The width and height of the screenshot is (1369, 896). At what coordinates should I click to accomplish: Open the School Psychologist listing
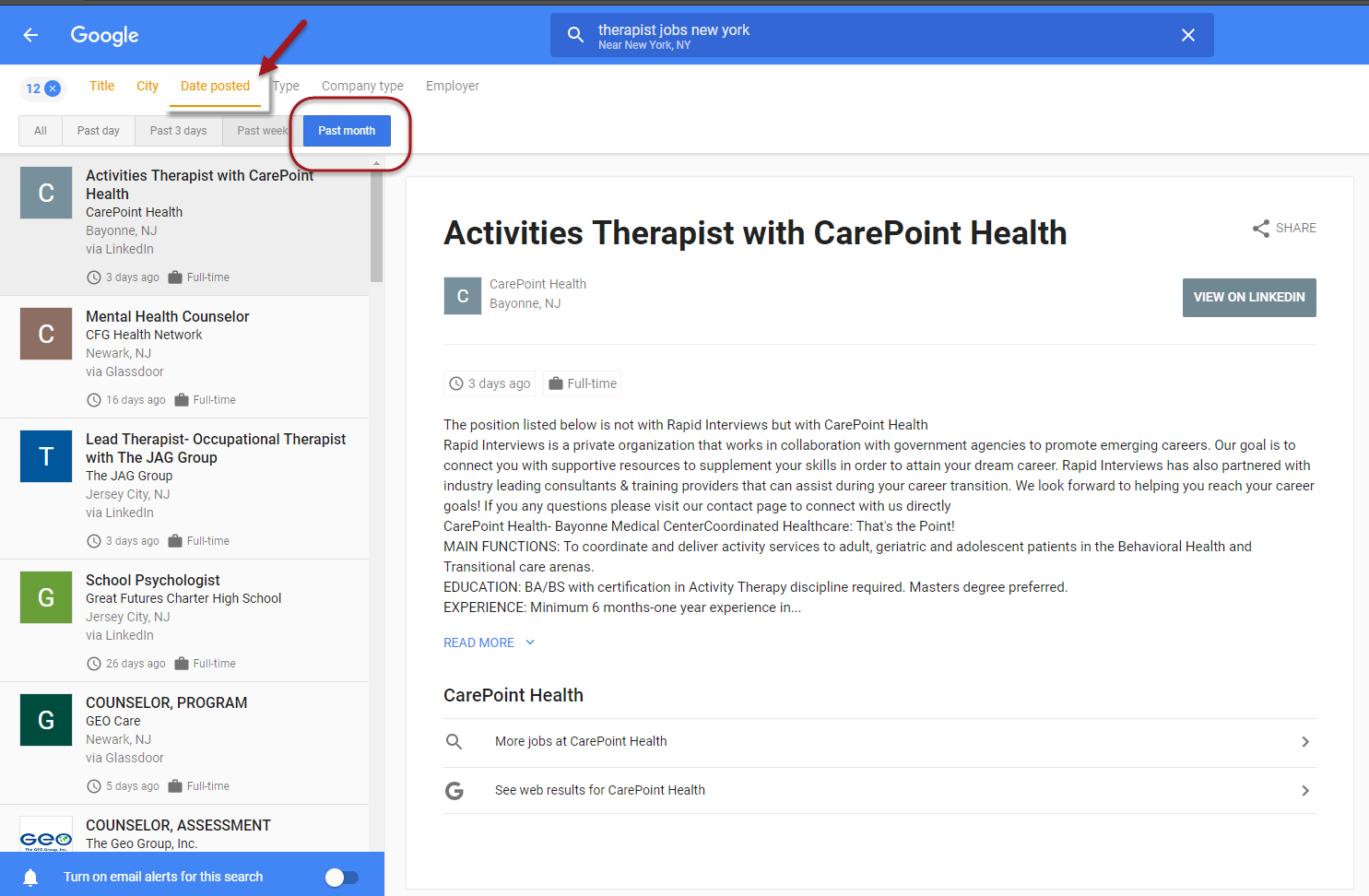click(184, 620)
